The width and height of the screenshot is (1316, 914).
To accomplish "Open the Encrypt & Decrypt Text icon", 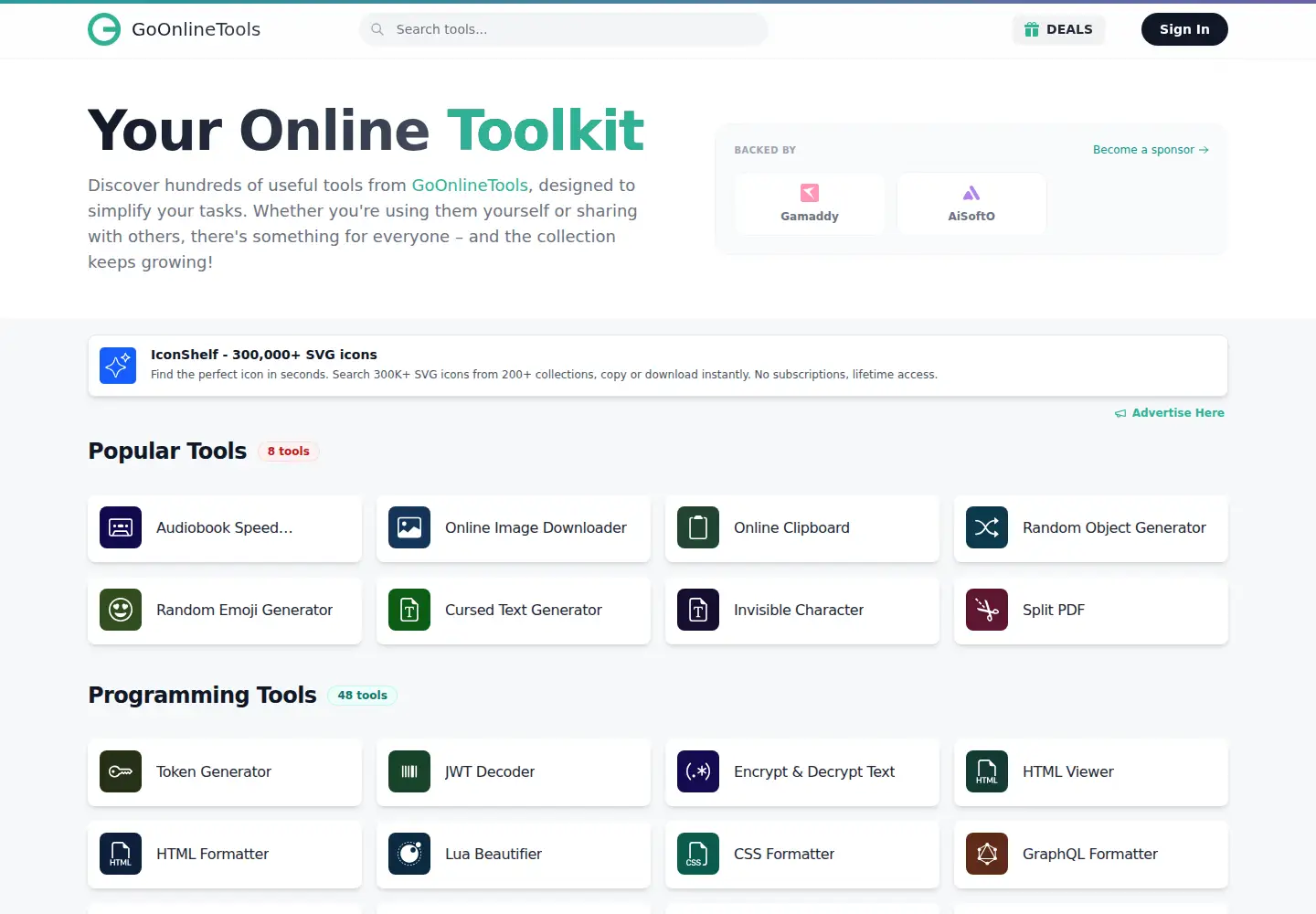I will pyautogui.click(x=698, y=771).
